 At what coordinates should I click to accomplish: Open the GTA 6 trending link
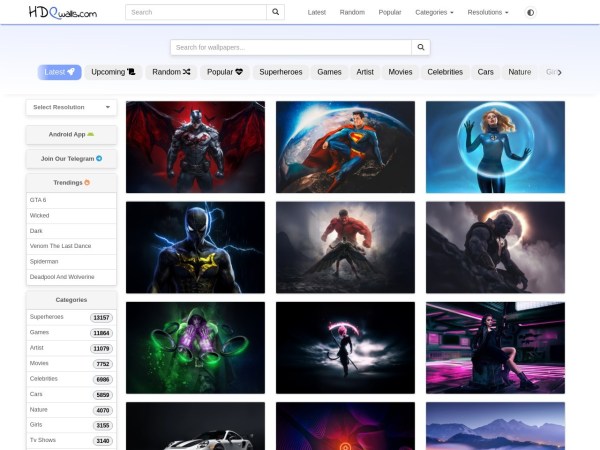click(71, 200)
